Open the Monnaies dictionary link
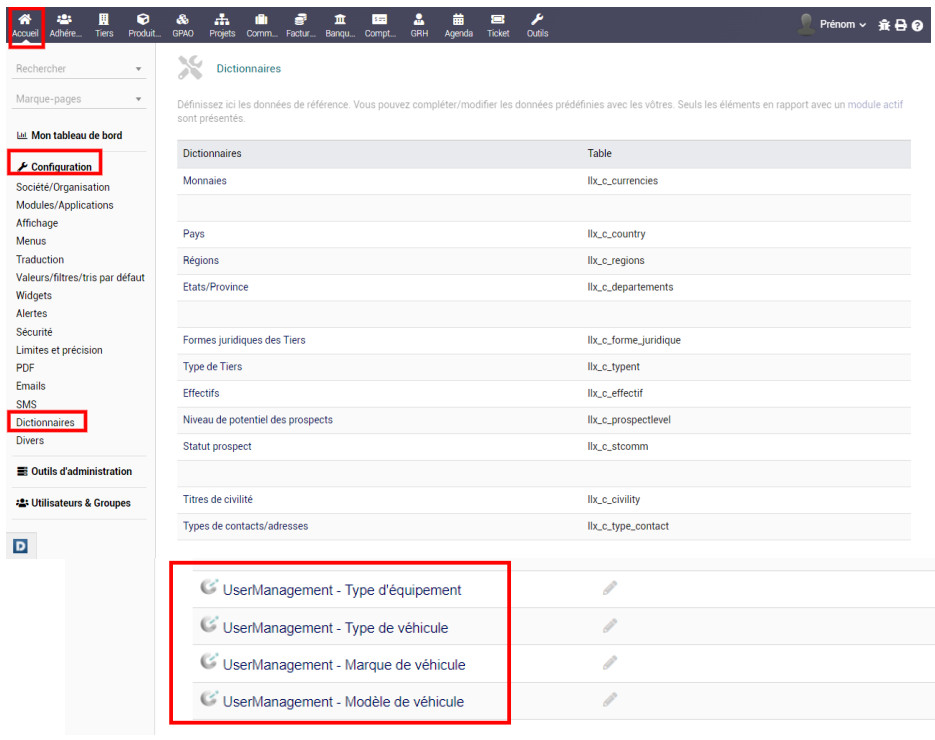 (x=205, y=181)
